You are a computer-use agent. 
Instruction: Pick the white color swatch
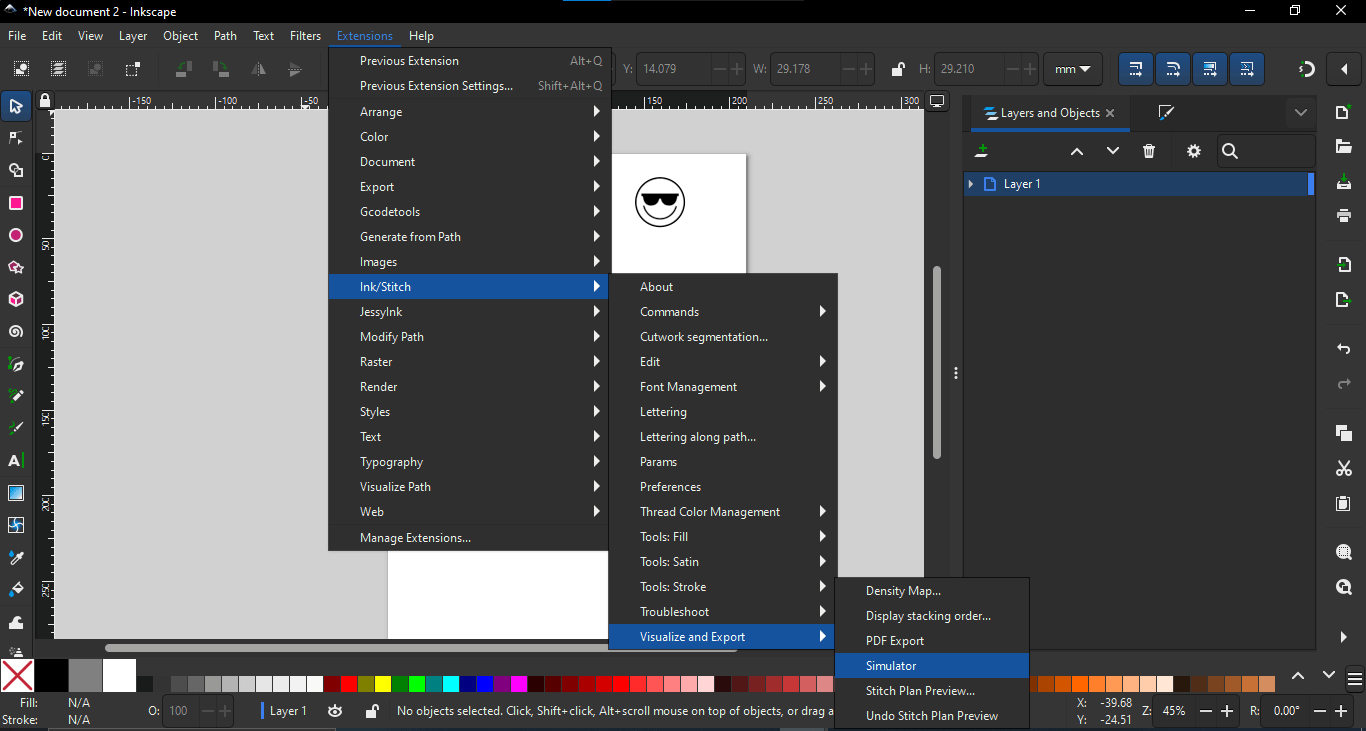coord(119,676)
